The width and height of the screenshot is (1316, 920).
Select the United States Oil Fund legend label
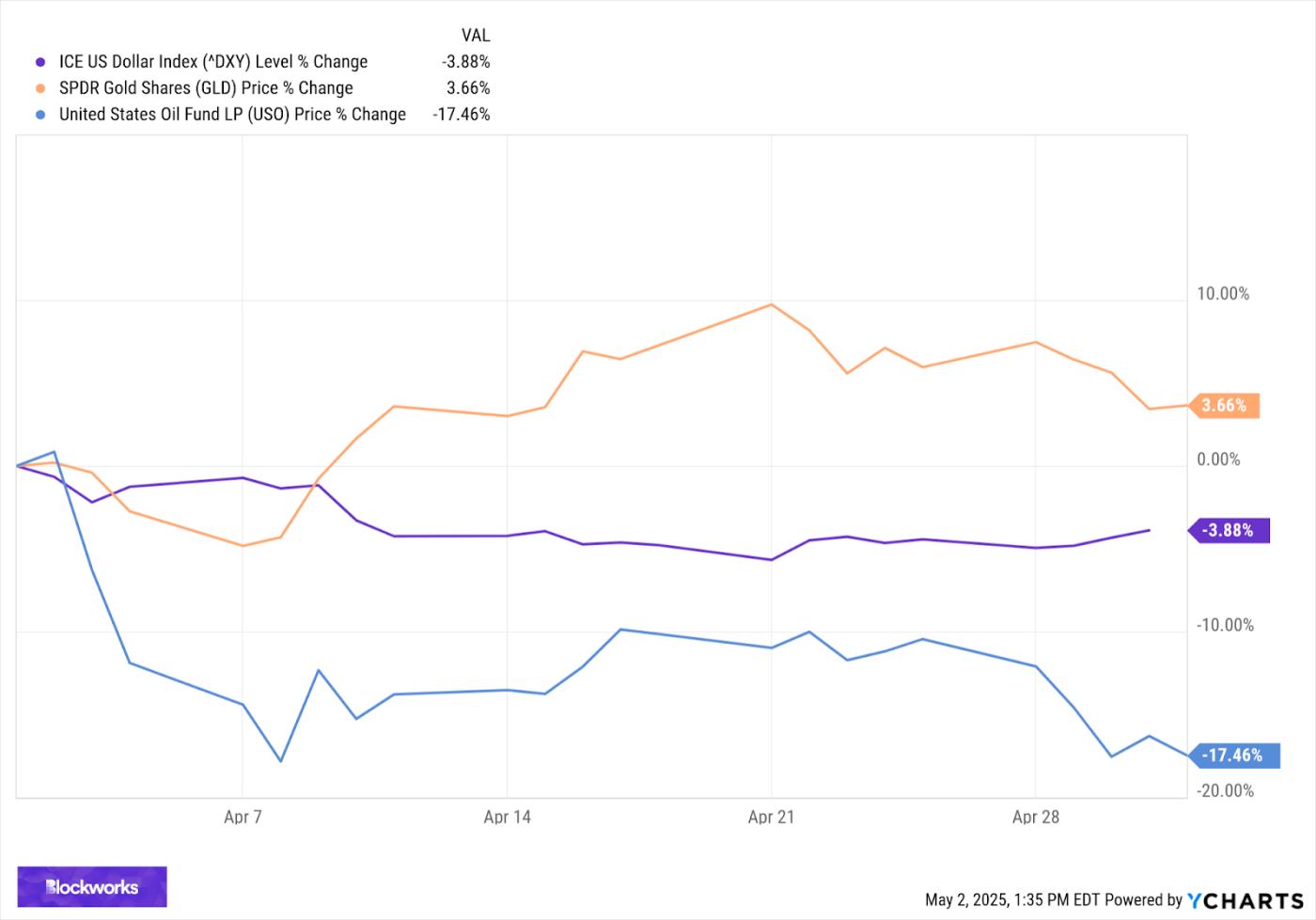(232, 115)
